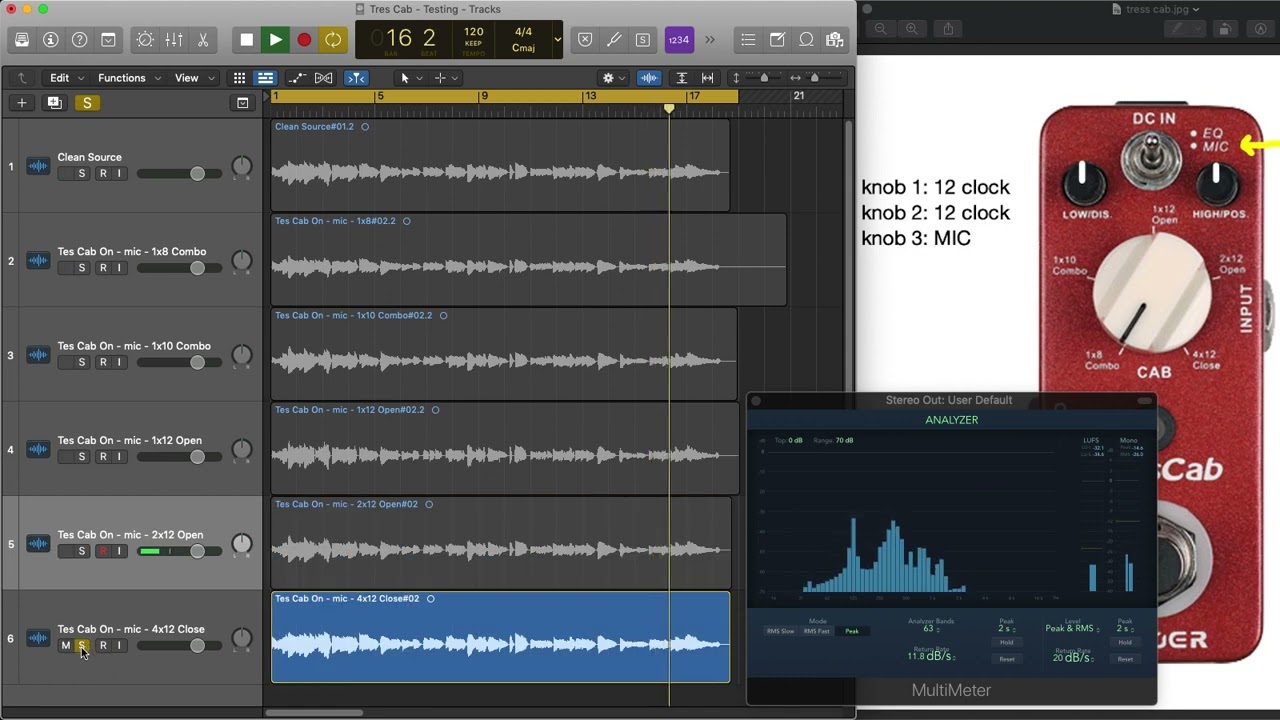Screen dimensions: 1280x720
Task: Show the Inspector panel
Action: pyautogui.click(x=51, y=40)
